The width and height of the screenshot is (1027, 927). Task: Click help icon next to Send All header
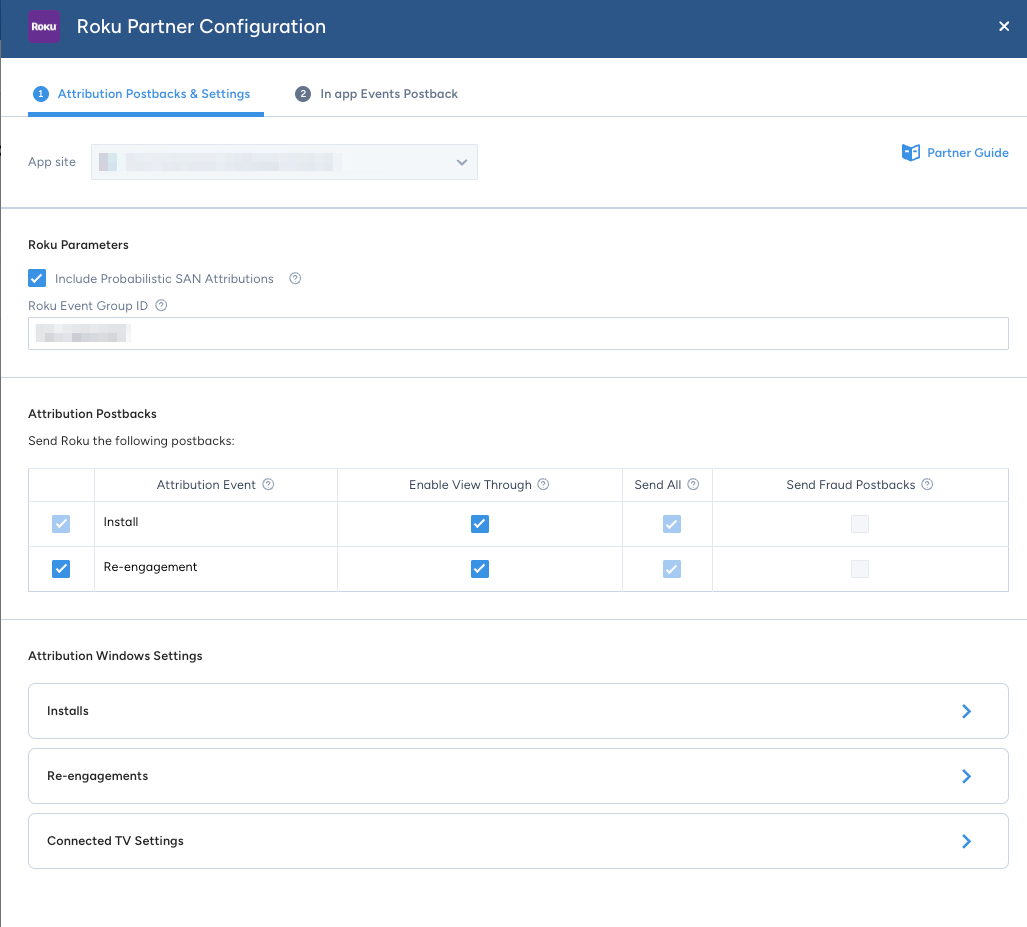point(693,484)
